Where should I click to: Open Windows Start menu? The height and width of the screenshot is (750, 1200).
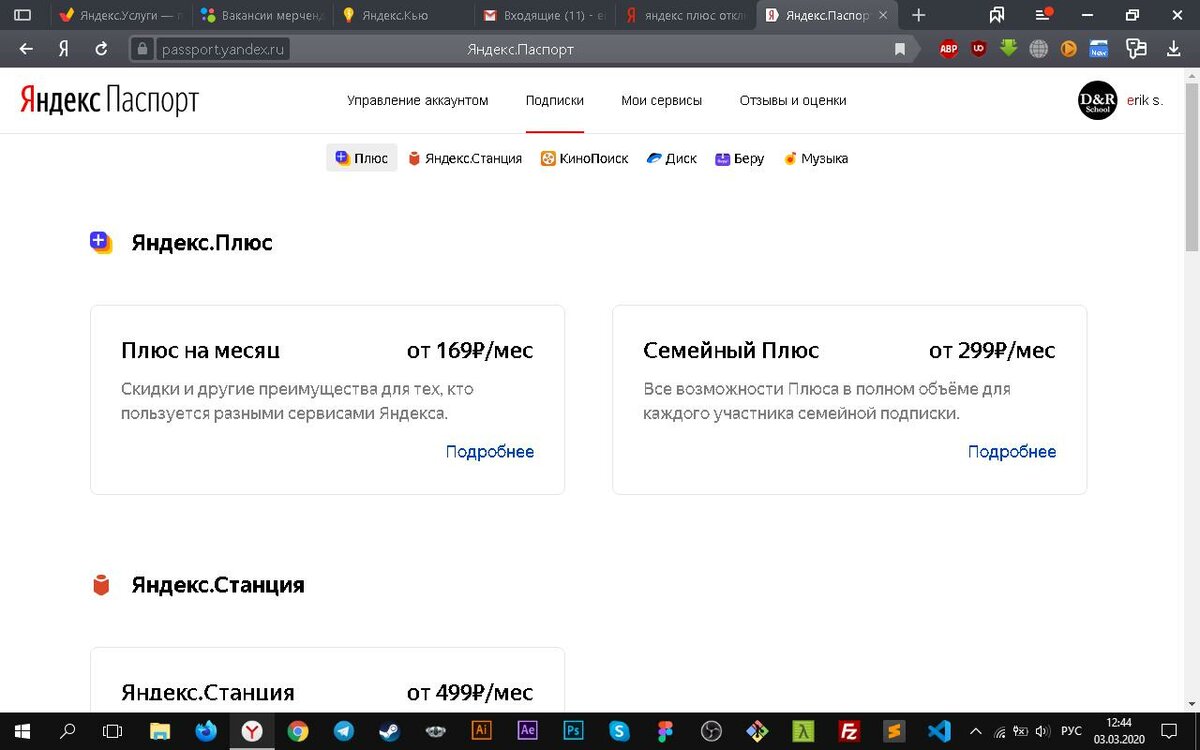(x=22, y=730)
